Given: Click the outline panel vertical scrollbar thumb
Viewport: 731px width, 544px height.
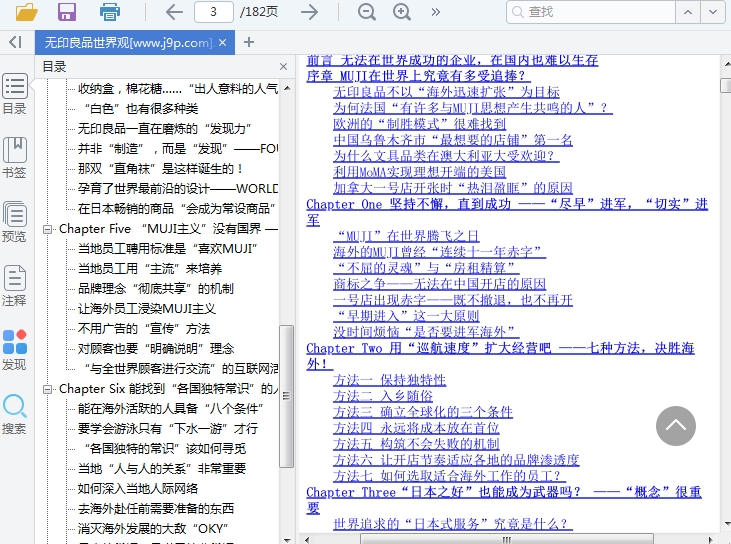Looking at the screenshot, I should [286, 396].
